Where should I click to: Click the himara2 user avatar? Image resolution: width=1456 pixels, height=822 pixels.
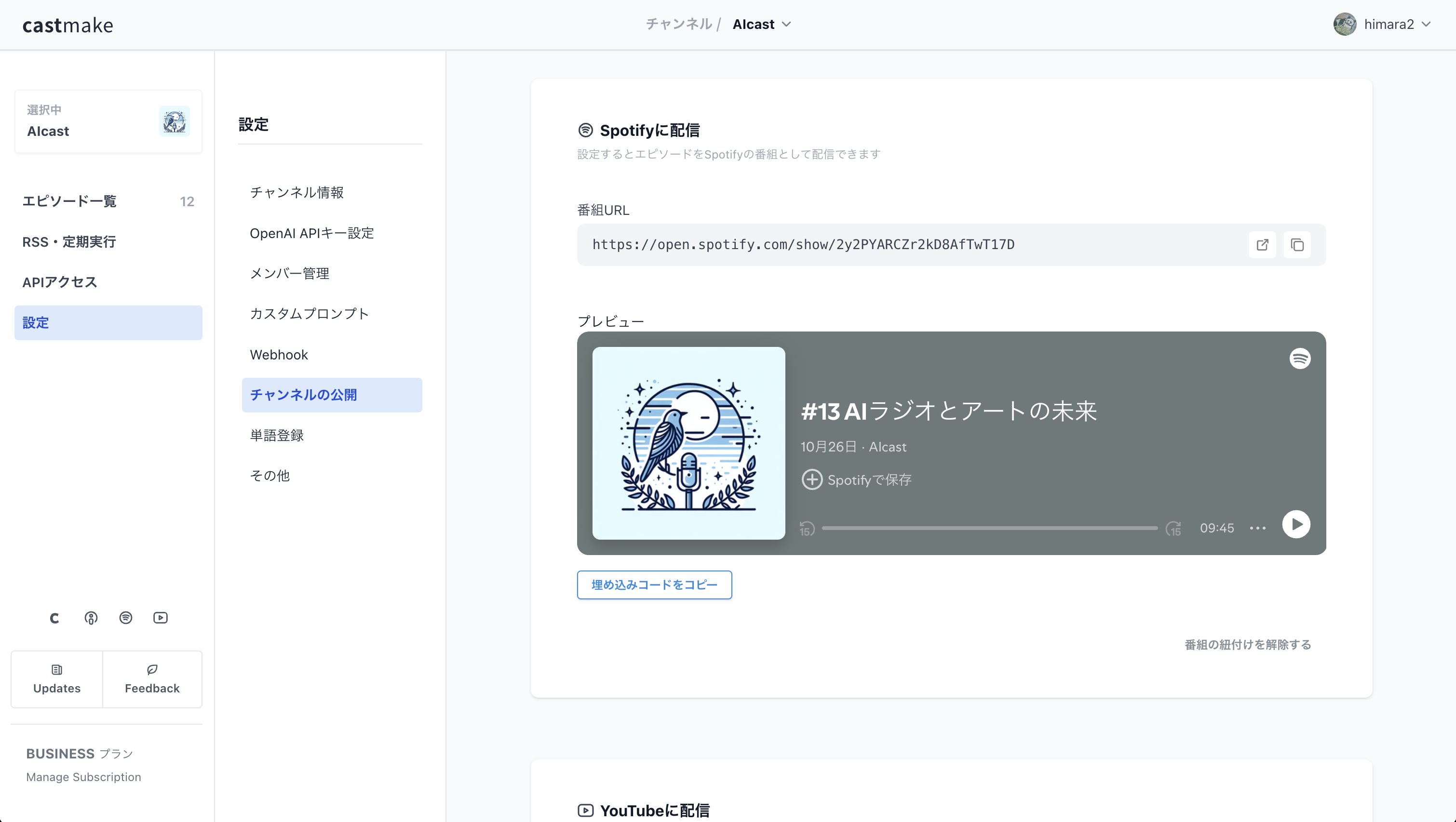point(1345,24)
